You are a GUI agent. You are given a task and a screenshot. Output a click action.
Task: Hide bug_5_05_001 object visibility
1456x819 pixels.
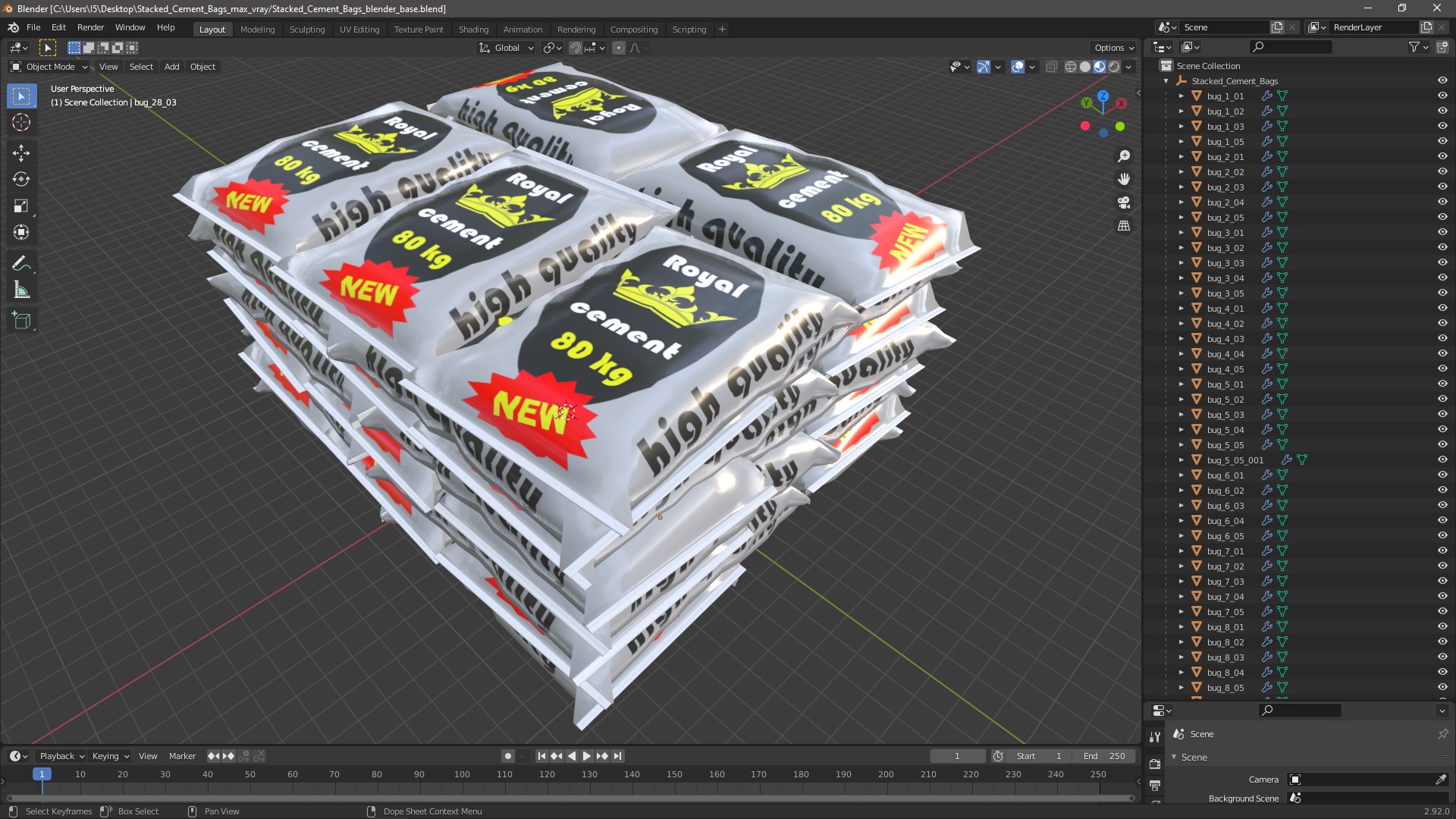[x=1442, y=460]
